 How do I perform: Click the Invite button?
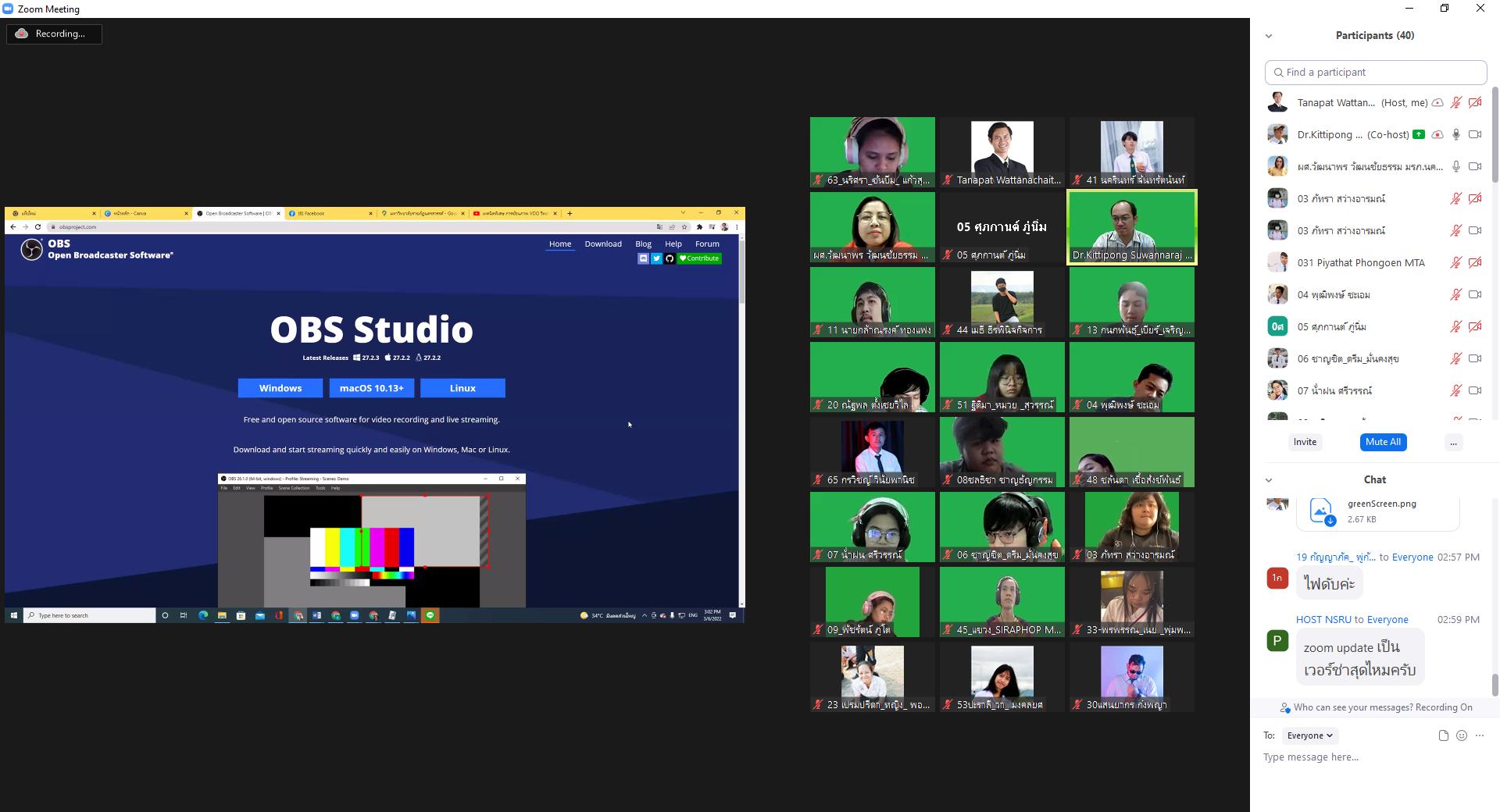[1305, 442]
